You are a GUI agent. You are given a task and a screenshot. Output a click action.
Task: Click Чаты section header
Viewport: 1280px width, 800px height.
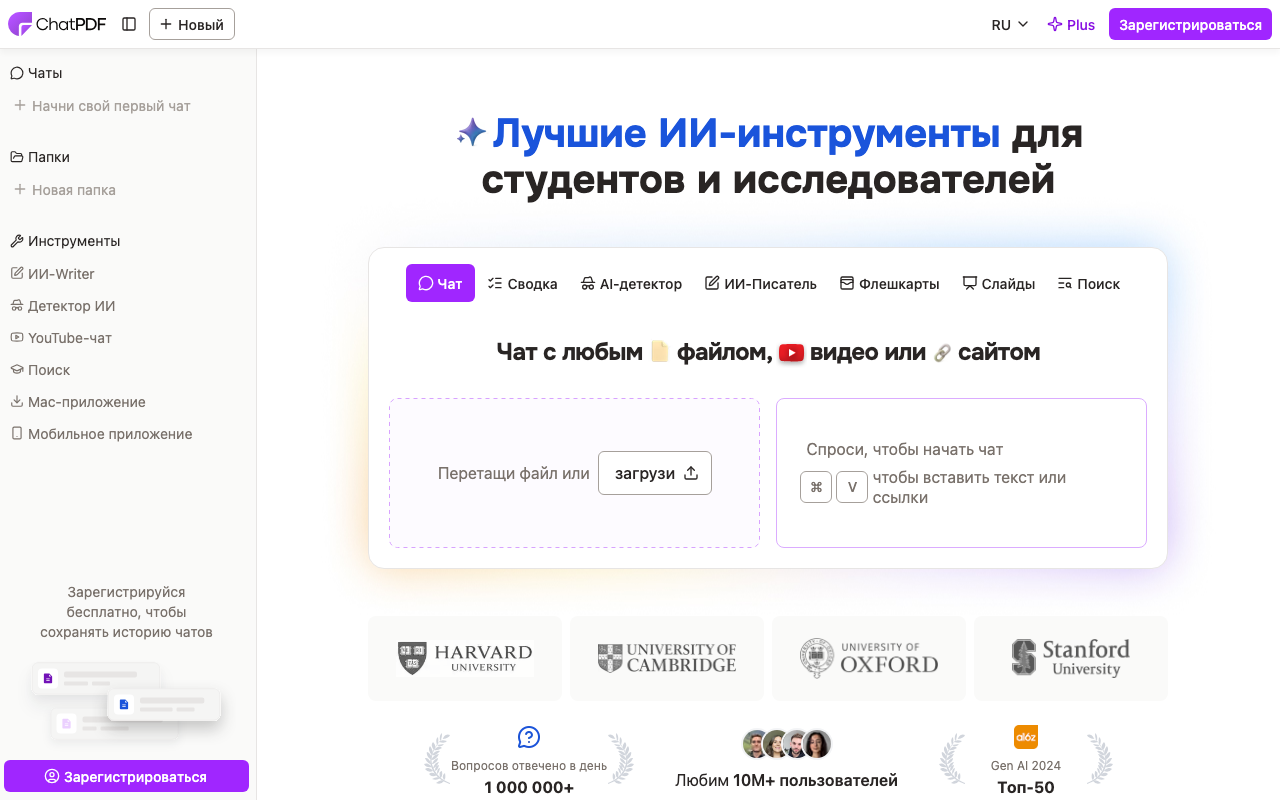click(x=36, y=73)
